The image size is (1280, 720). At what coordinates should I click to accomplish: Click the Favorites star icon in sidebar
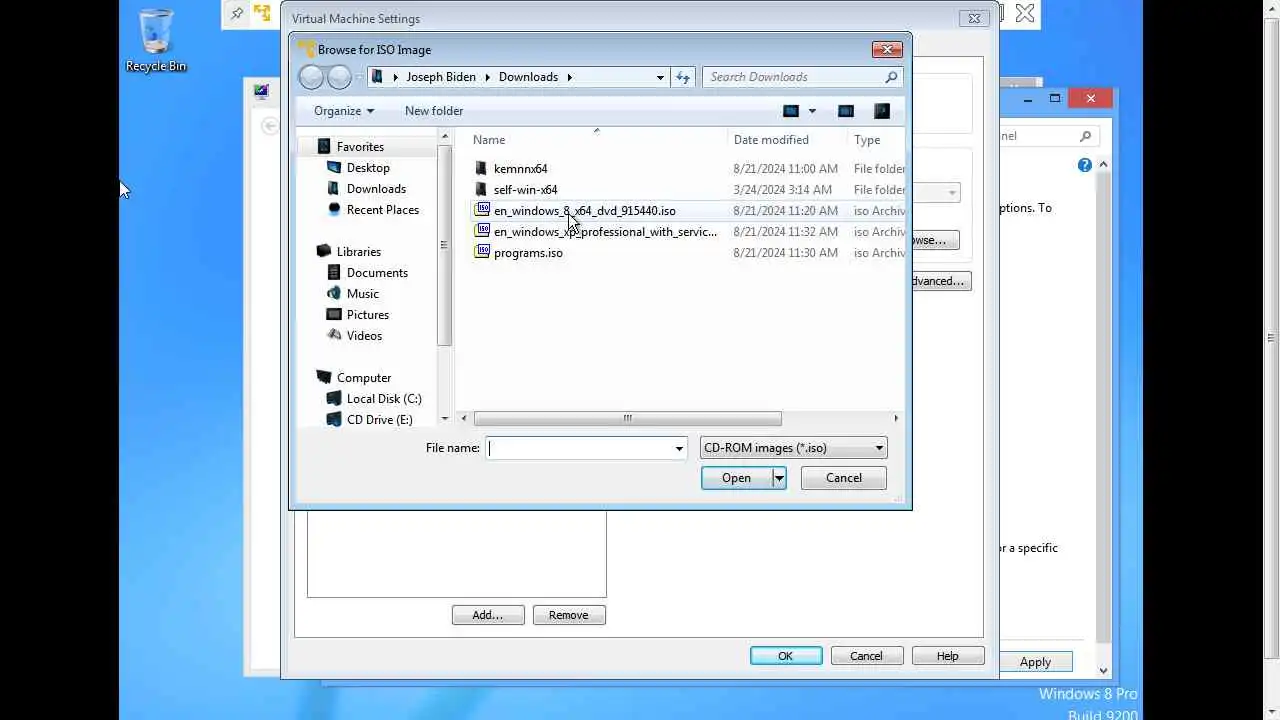(x=323, y=147)
